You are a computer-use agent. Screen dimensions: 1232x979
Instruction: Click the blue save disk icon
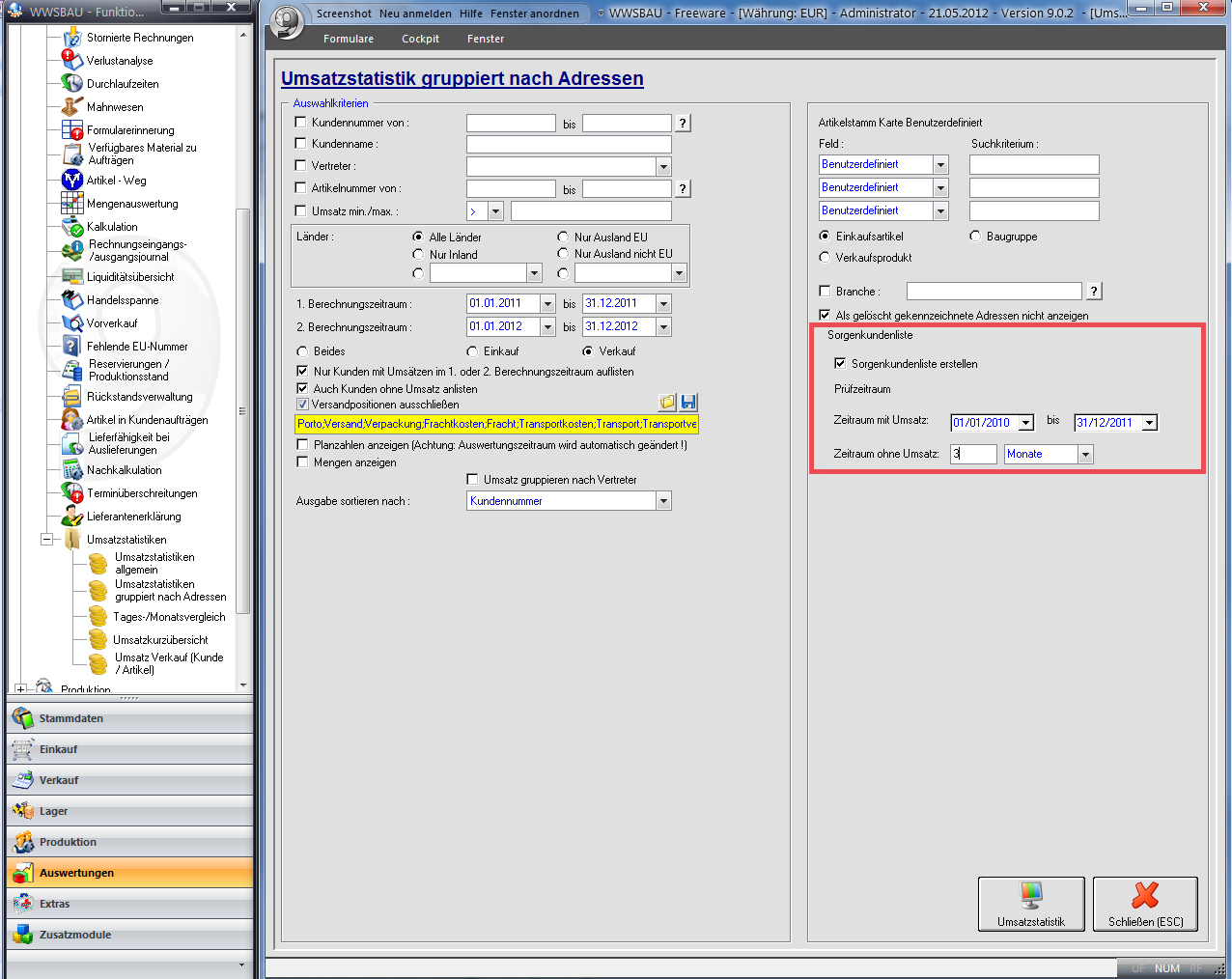(x=688, y=403)
